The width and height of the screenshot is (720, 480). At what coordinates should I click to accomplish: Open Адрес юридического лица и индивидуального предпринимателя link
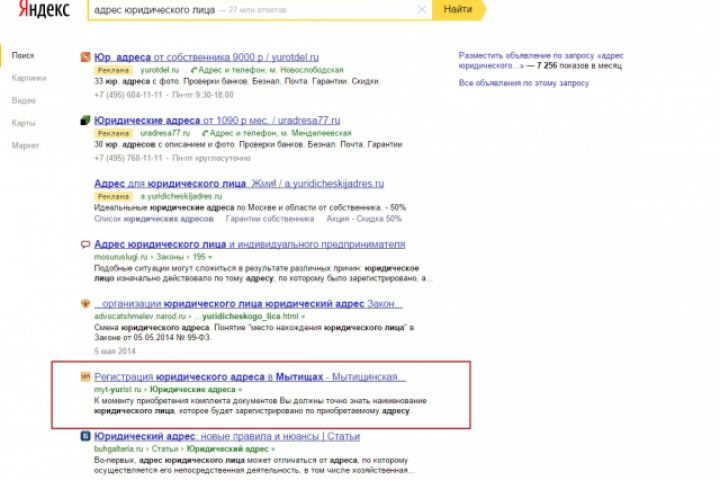click(x=249, y=244)
